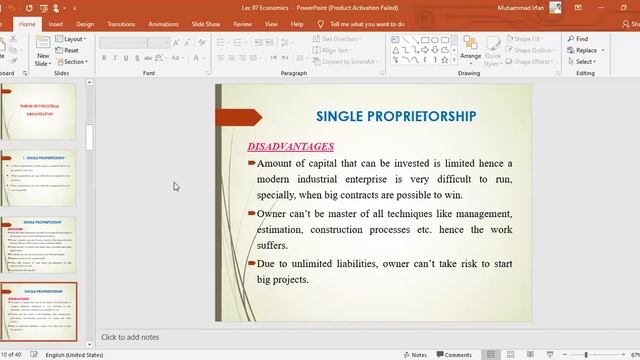
Task: Open the Animations tab
Action: click(163, 24)
